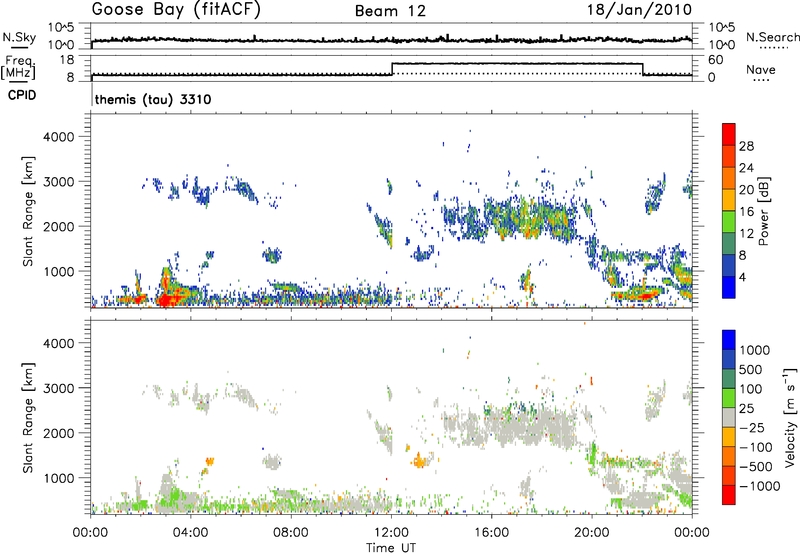Click the '-1000' value on Velocity scale
800x554 pixels.
[x=760, y=486]
